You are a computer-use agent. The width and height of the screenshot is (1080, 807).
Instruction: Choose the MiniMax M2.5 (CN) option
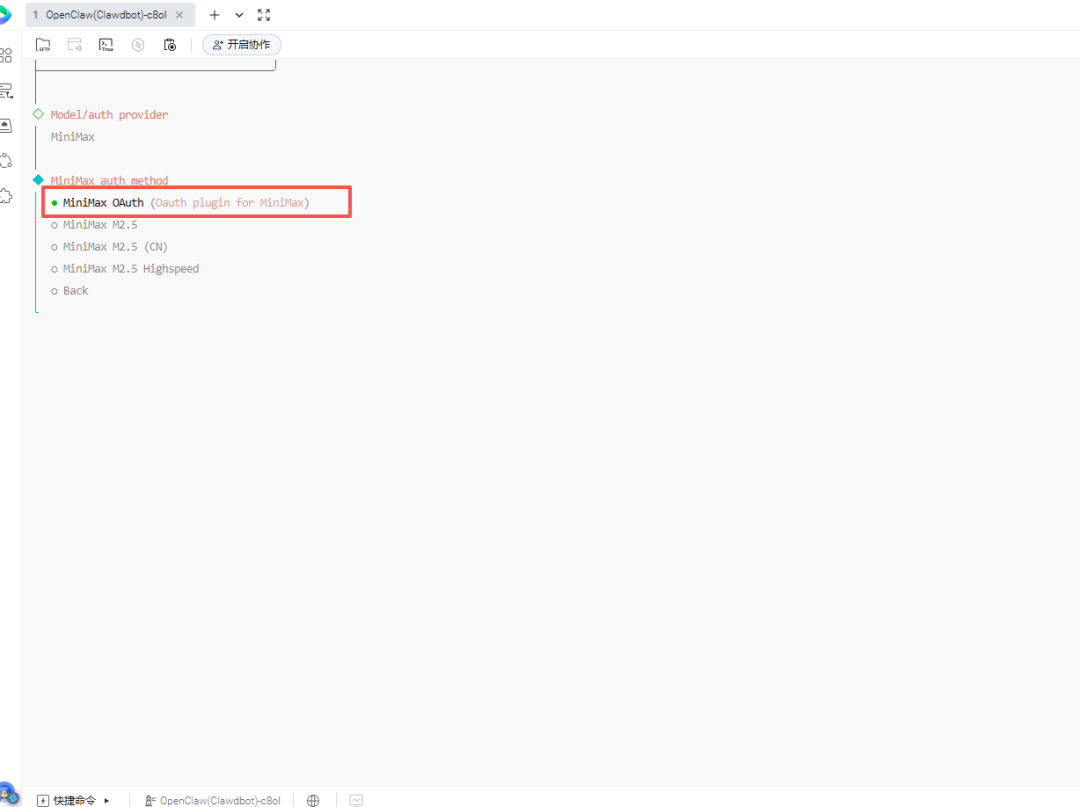[110, 247]
